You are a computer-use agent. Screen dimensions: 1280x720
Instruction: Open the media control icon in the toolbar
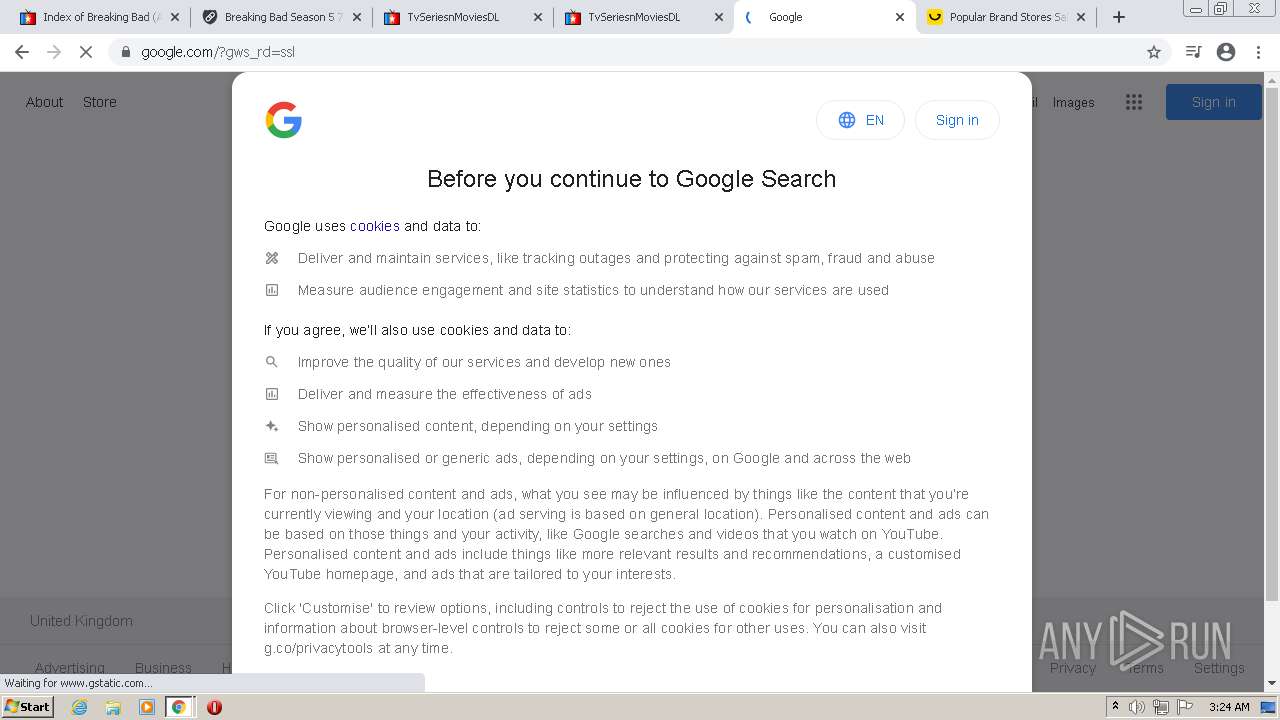point(1193,52)
